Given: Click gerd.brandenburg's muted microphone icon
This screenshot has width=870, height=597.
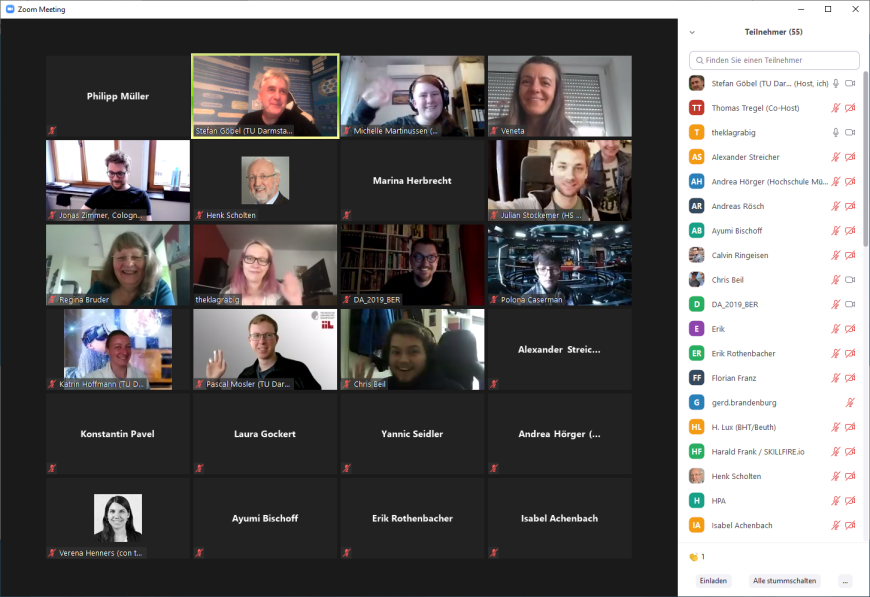Looking at the screenshot, I should [850, 403].
